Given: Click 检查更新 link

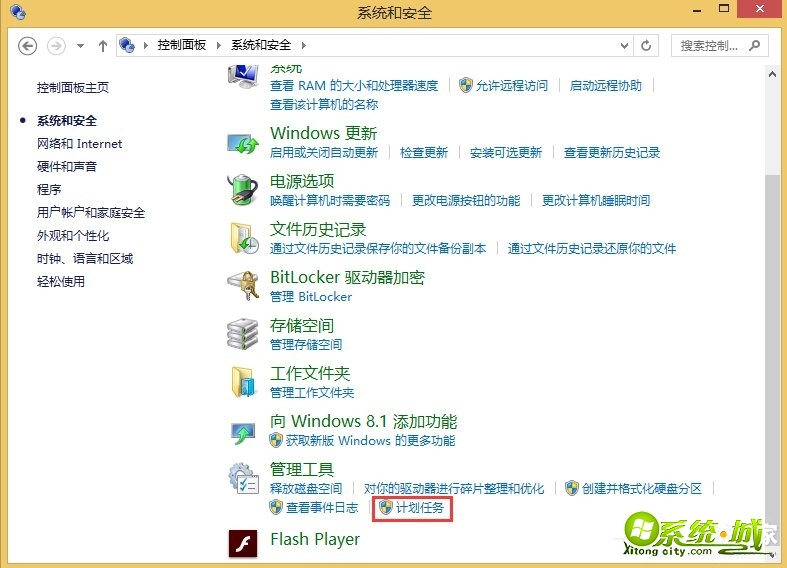Looking at the screenshot, I should pyautogui.click(x=424, y=153).
